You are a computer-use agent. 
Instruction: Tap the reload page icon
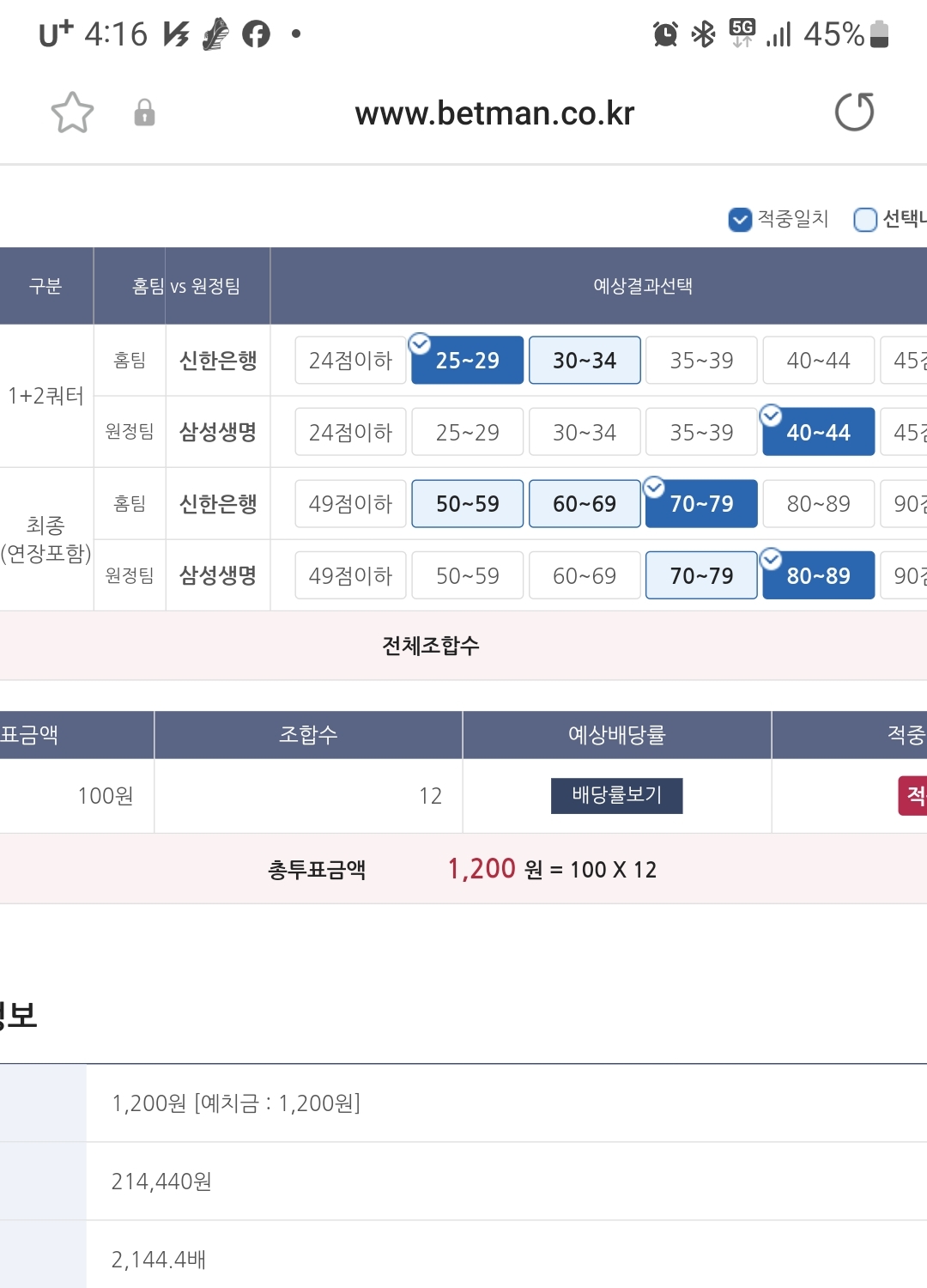(854, 112)
